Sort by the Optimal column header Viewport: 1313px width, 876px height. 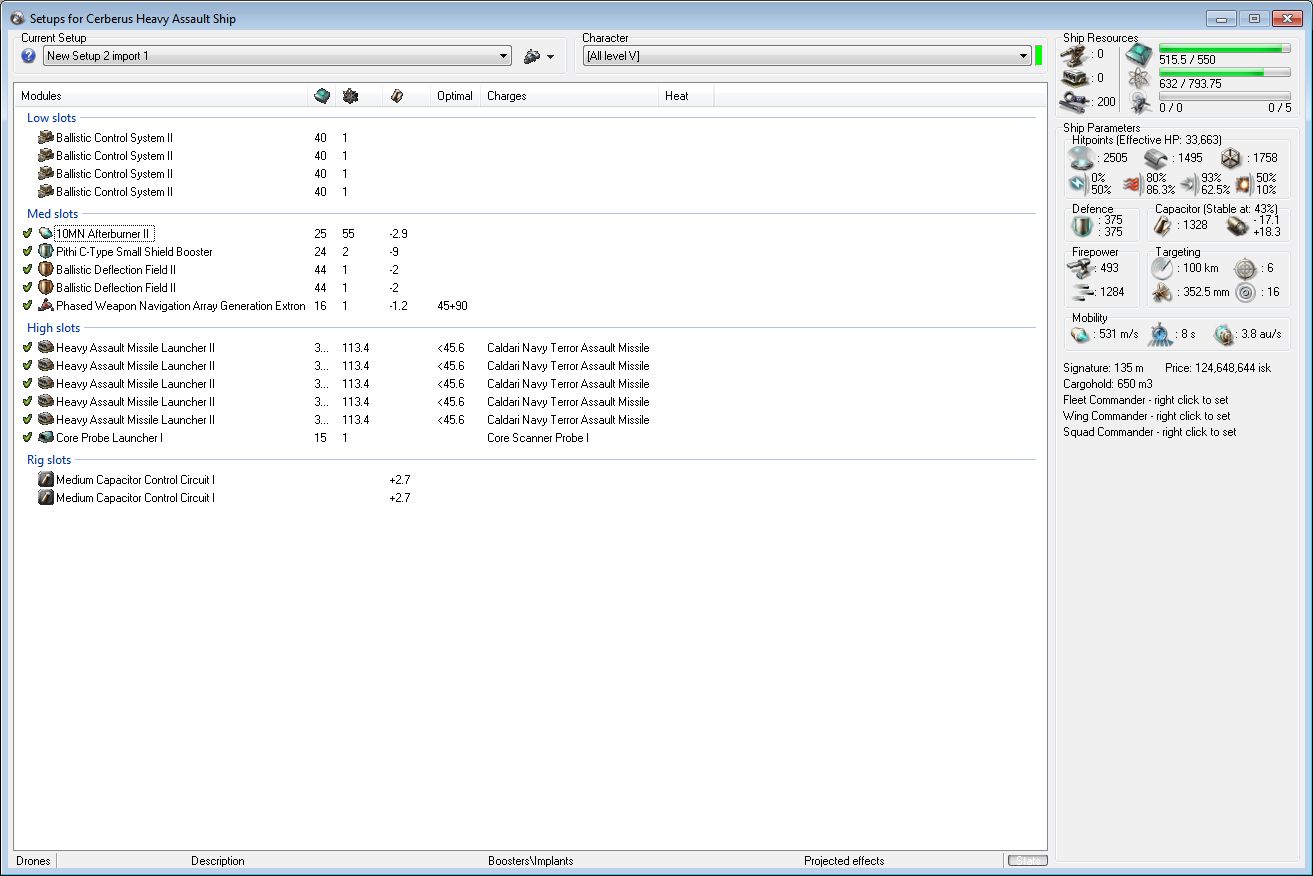pos(455,96)
